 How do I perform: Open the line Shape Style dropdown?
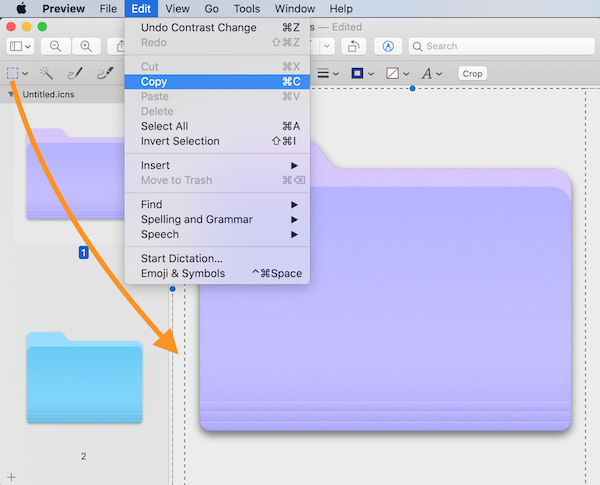(328, 73)
